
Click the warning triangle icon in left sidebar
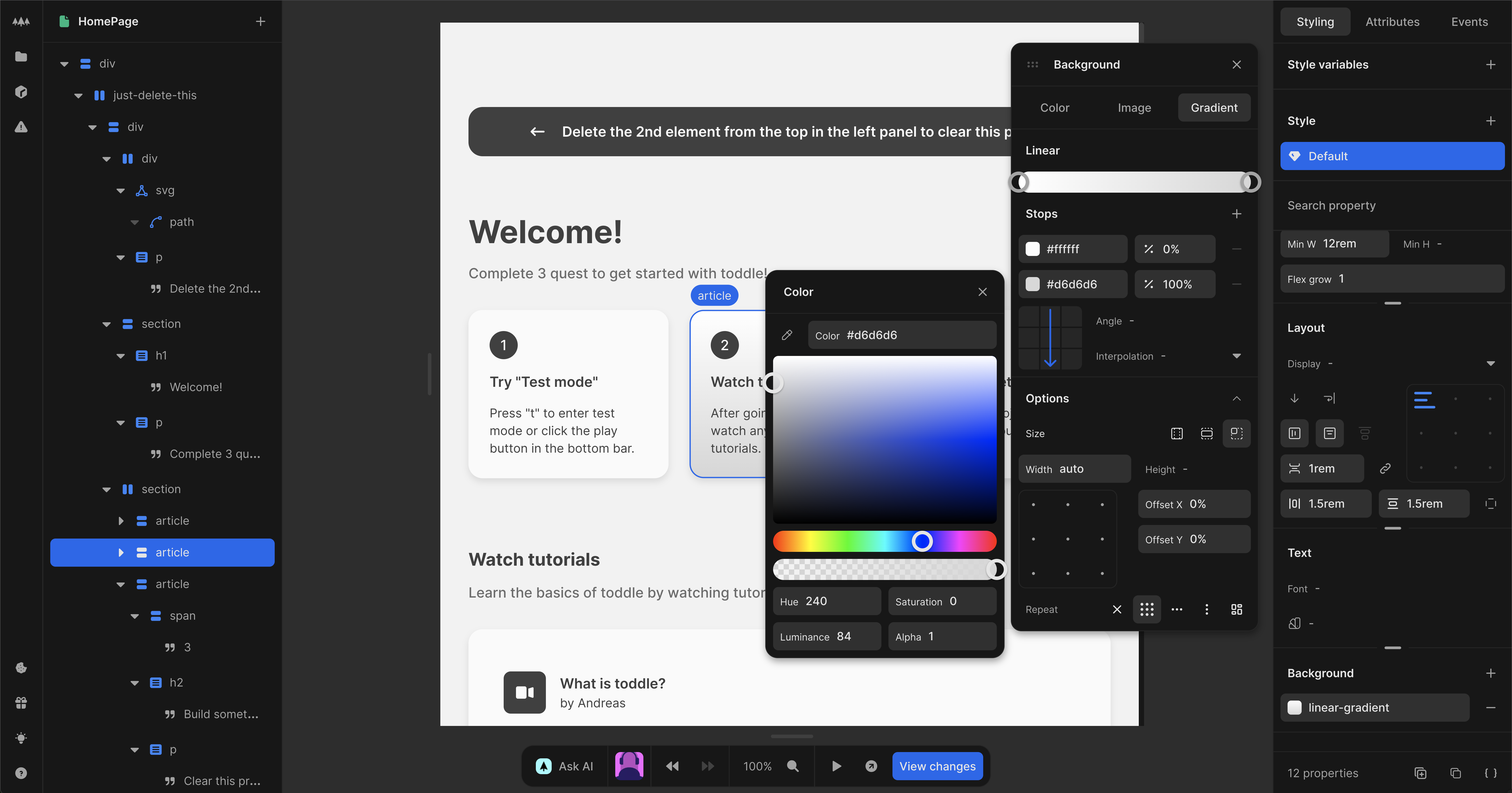tap(21, 127)
